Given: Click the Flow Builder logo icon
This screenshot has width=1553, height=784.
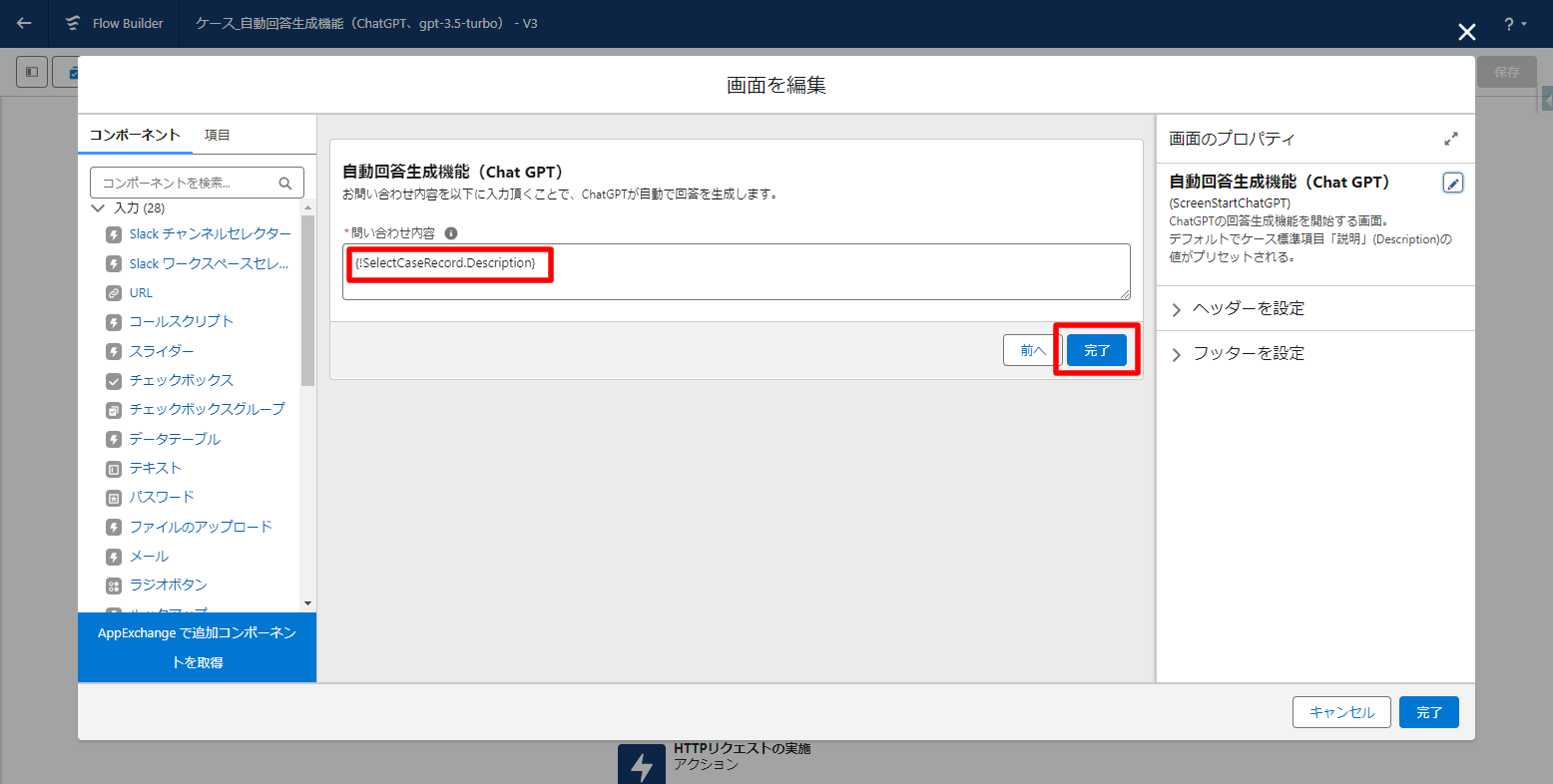Looking at the screenshot, I should click(x=72, y=23).
